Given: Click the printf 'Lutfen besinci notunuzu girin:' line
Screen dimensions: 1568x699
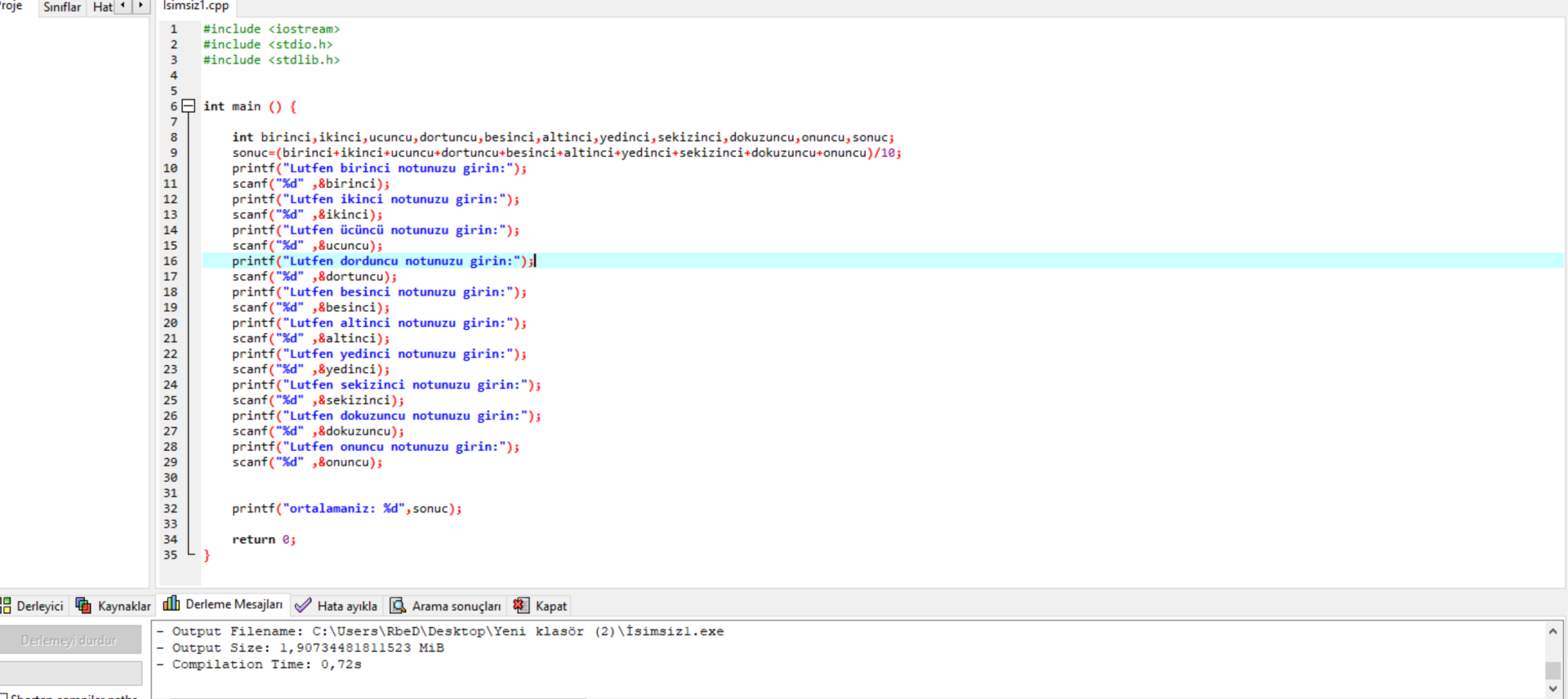Looking at the screenshot, I should tap(379, 292).
